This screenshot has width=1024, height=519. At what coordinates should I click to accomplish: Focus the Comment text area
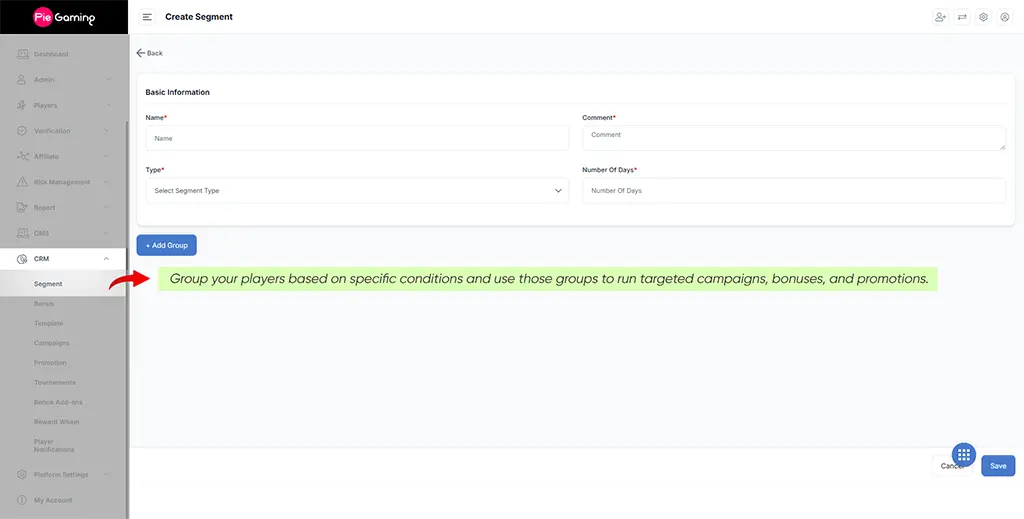pyautogui.click(x=794, y=138)
